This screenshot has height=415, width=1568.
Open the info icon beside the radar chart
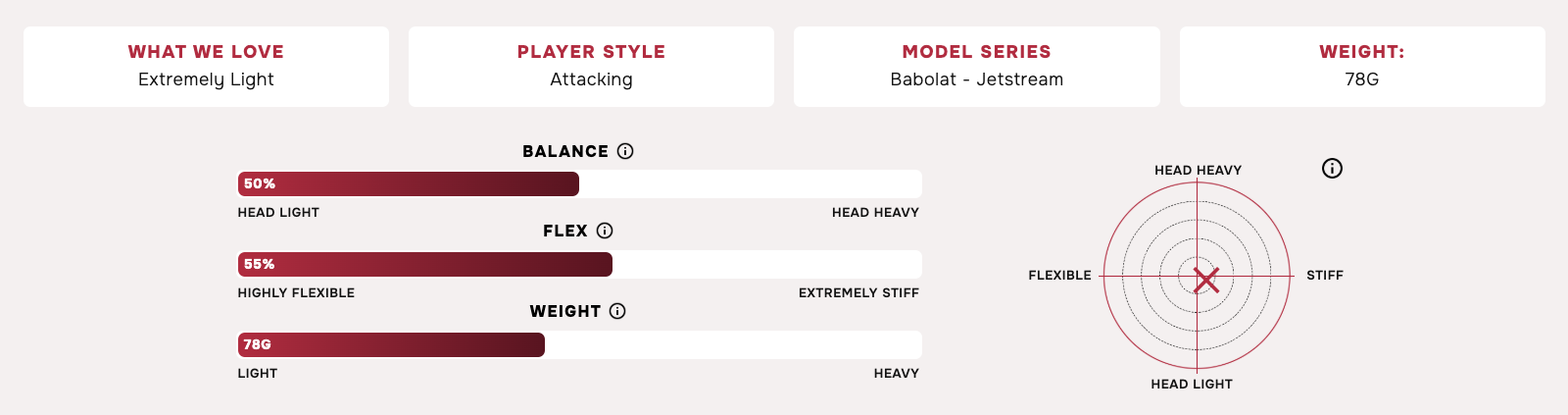pos(1332,169)
